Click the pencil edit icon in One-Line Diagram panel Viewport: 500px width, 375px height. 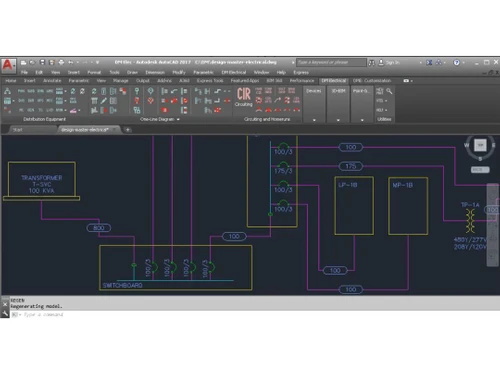[x=104, y=100]
